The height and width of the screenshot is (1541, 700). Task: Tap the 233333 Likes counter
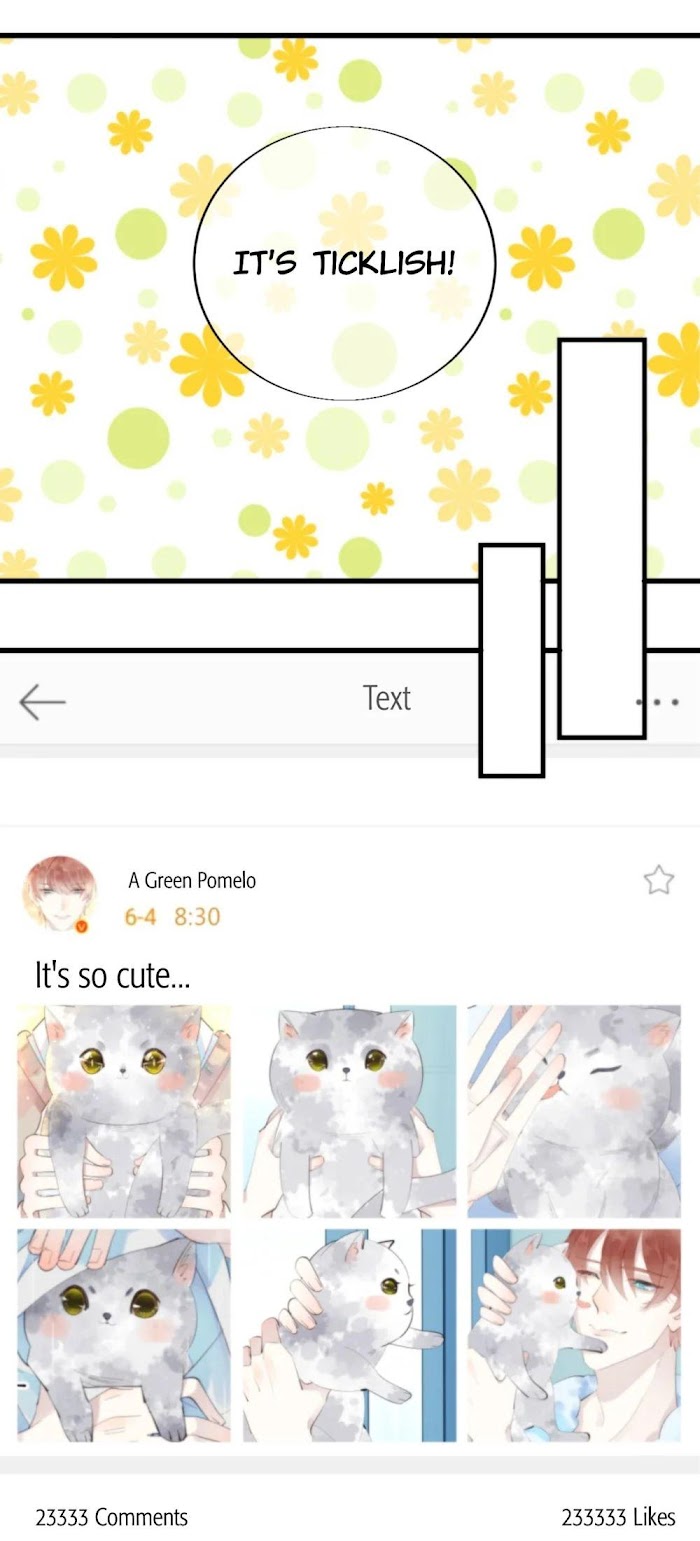618,1517
